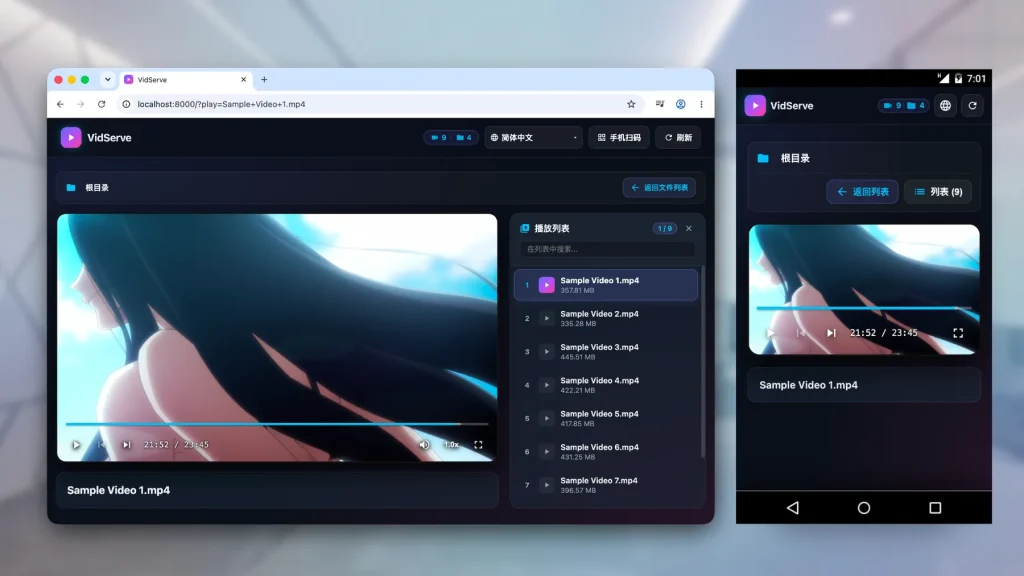Image resolution: width=1024 pixels, height=576 pixels.
Task: Close the VidServe browser tab
Action: pos(244,80)
